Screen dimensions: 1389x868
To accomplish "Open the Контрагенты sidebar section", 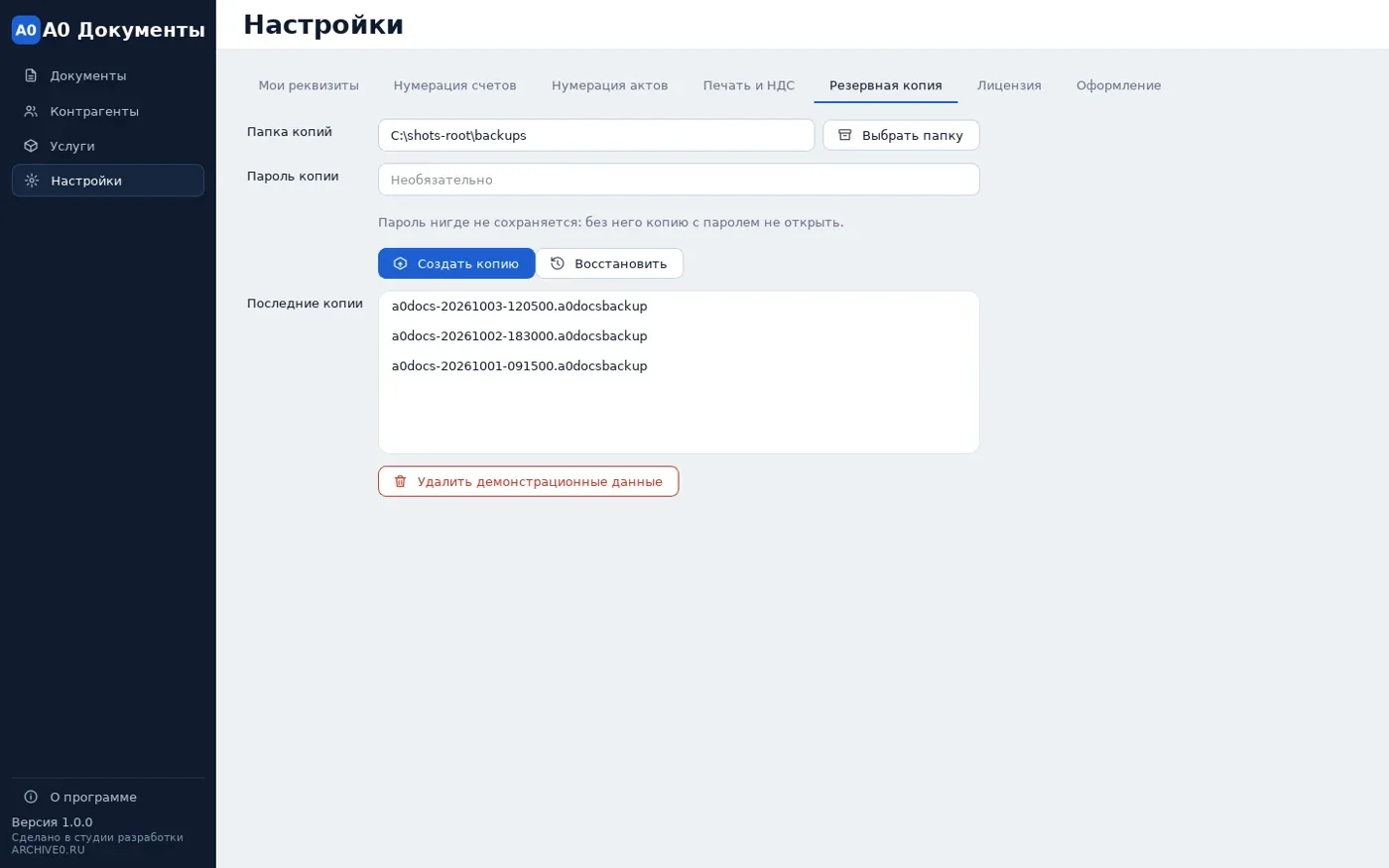I will click(x=108, y=111).
